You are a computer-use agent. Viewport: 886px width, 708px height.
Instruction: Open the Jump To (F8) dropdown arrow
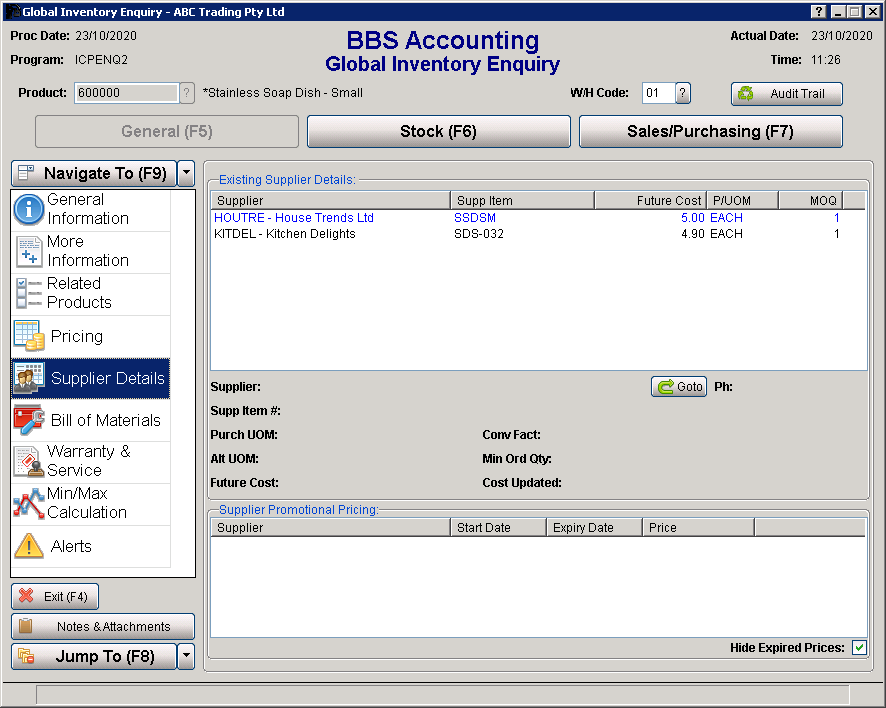(186, 657)
